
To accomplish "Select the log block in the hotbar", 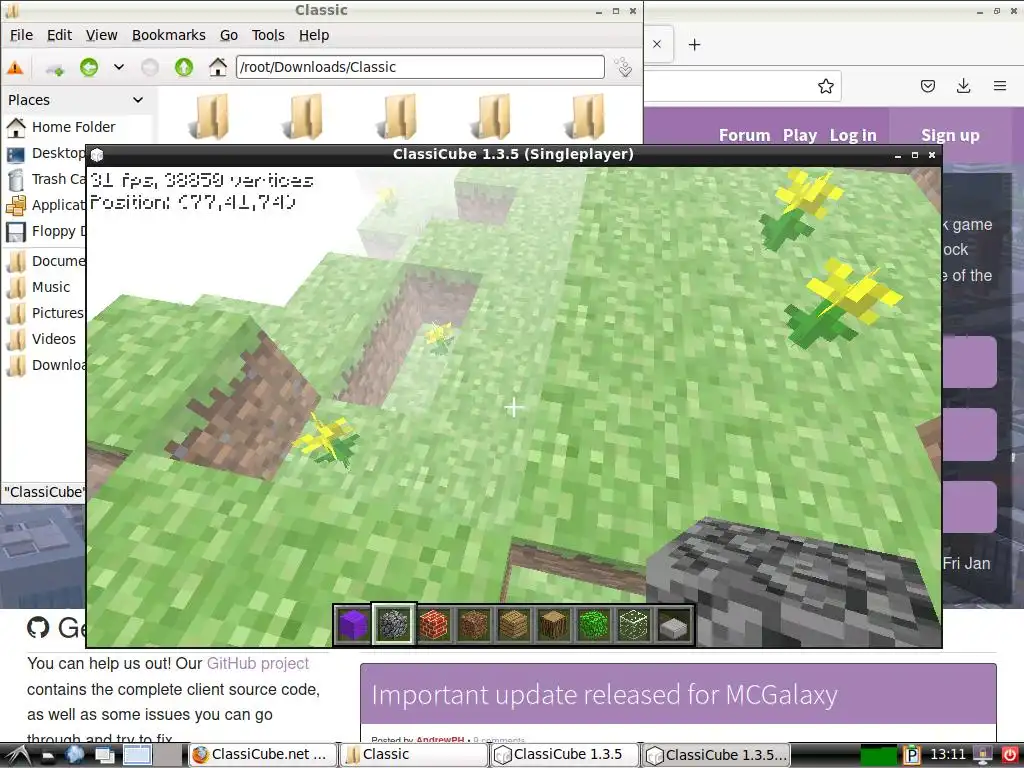I will pos(554,624).
